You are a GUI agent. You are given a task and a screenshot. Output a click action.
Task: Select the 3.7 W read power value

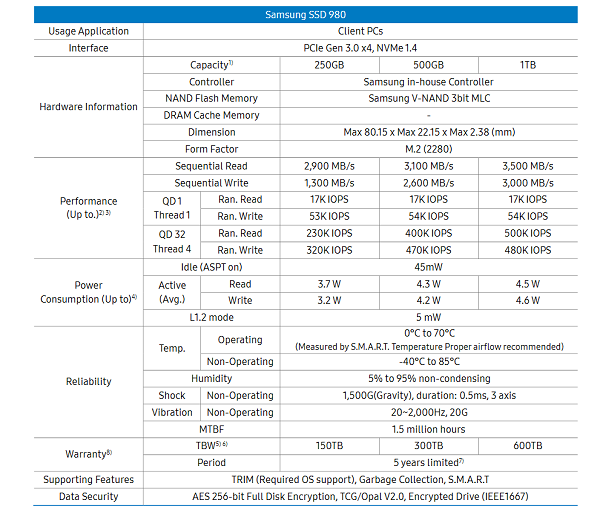coord(329,284)
